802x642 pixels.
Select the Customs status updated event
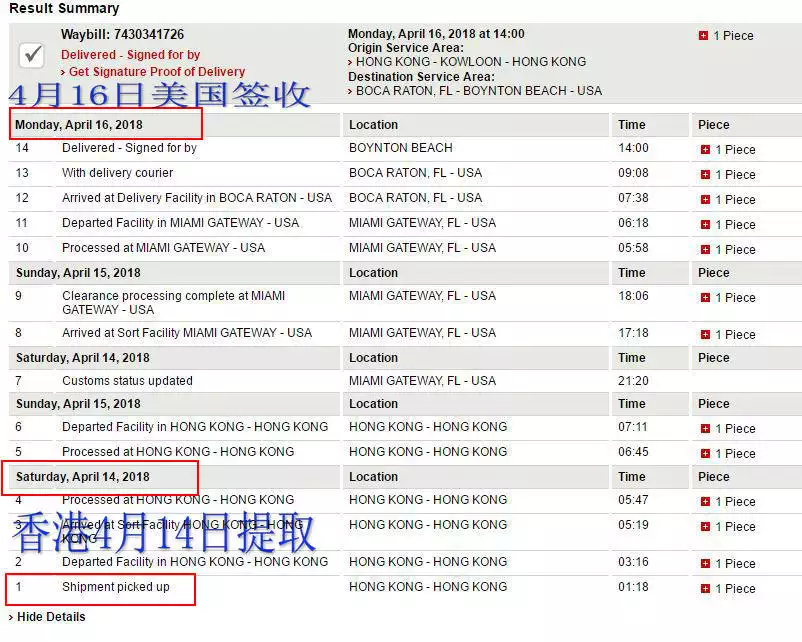coord(127,381)
